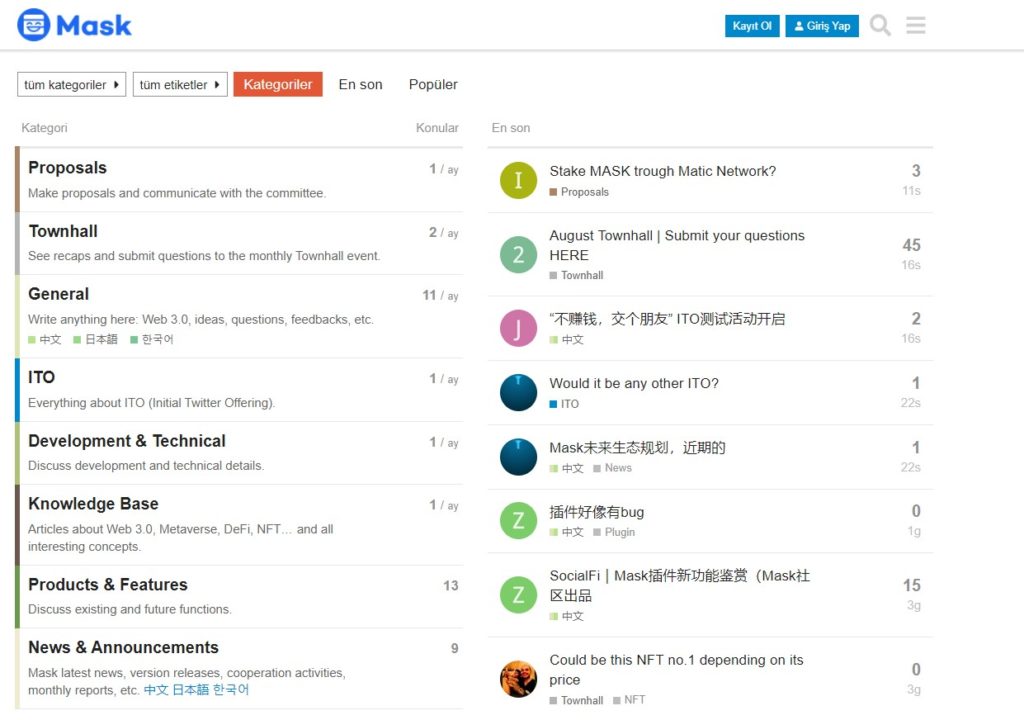Open the 'Knowledge Base' category
Screen dimensions: 1024x720
[x=93, y=504]
